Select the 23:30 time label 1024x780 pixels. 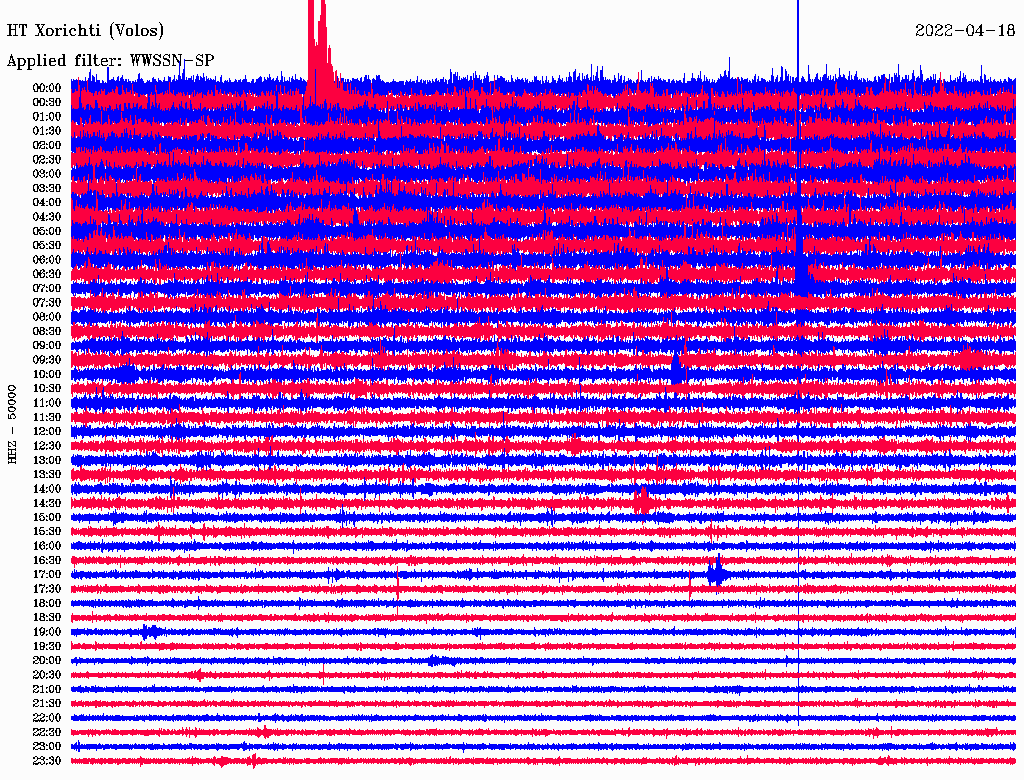tap(47, 761)
